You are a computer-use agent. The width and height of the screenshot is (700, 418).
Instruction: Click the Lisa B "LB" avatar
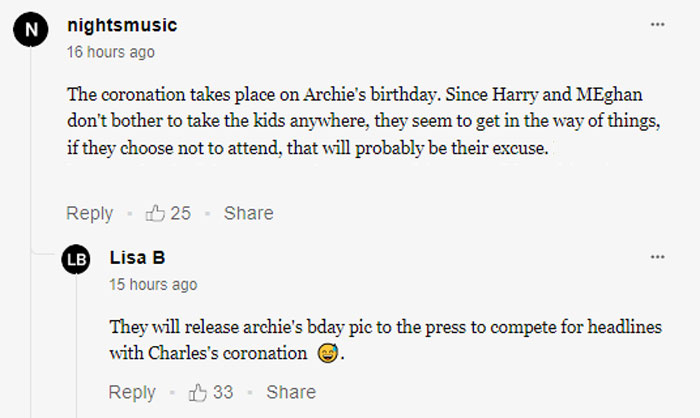(x=76, y=260)
